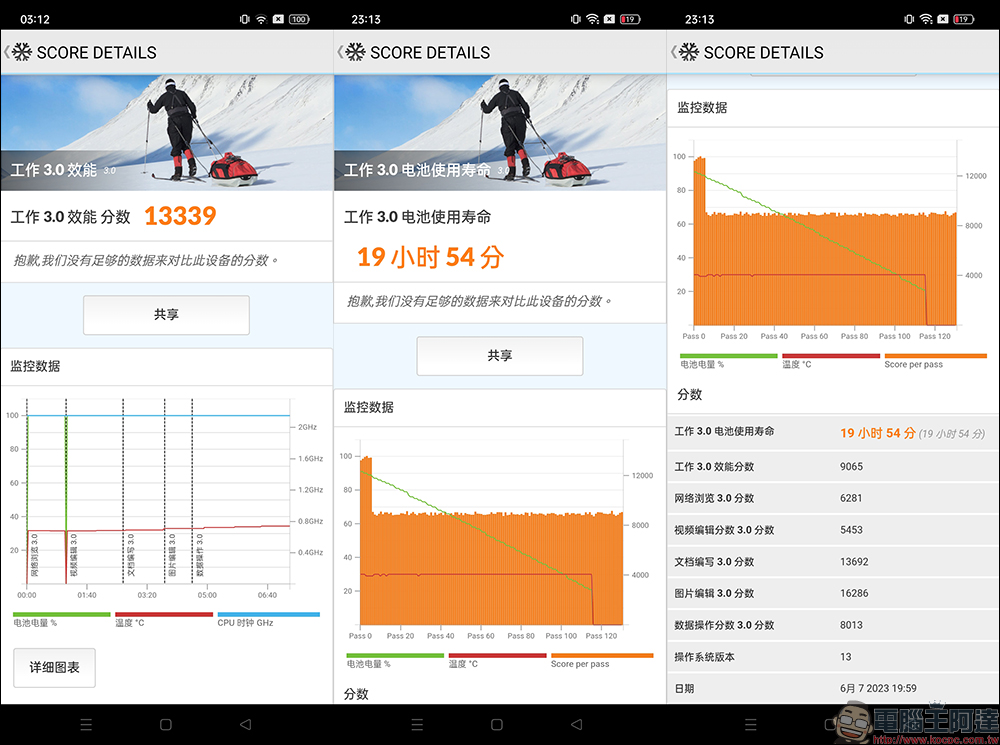
Task: Open recent apps menu icon in the right panel
Action: click(x=752, y=724)
